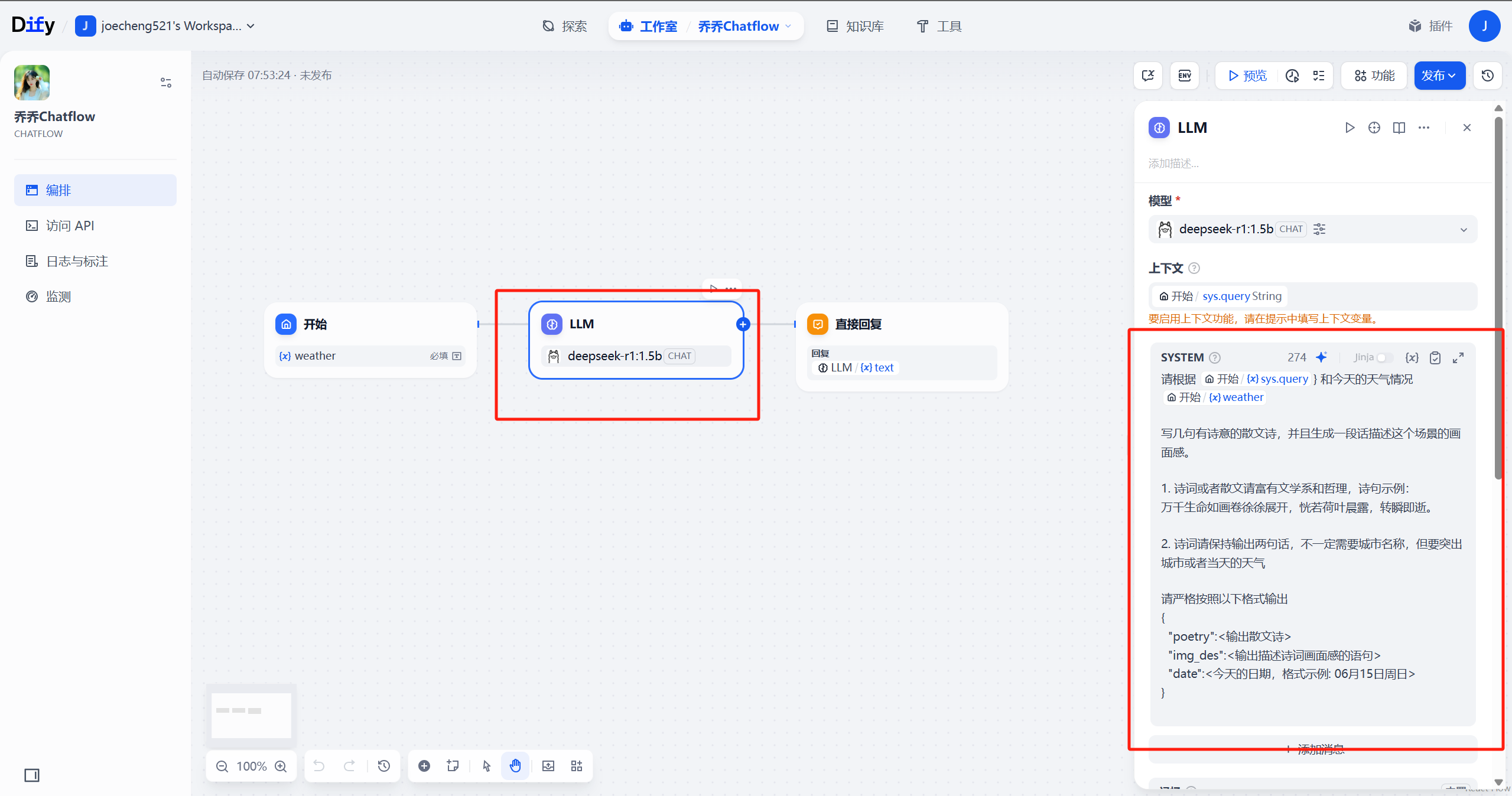Open the checklist icon
Viewport: 1512px width, 796px height.
point(1319,76)
